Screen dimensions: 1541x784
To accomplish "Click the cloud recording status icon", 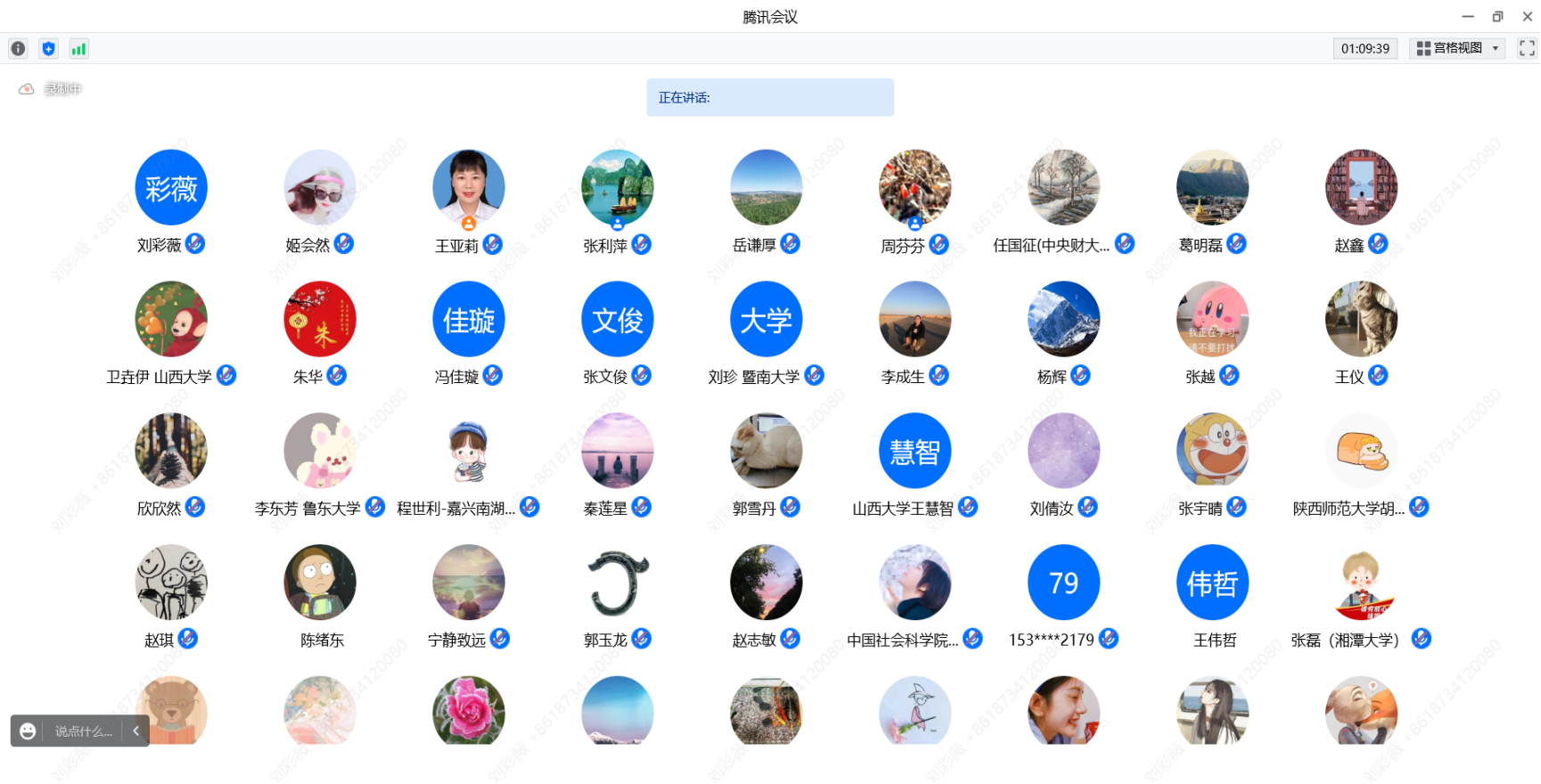I will point(27,89).
